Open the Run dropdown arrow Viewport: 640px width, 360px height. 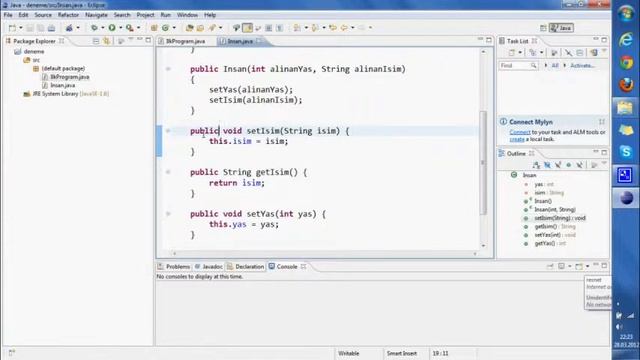[120, 28]
